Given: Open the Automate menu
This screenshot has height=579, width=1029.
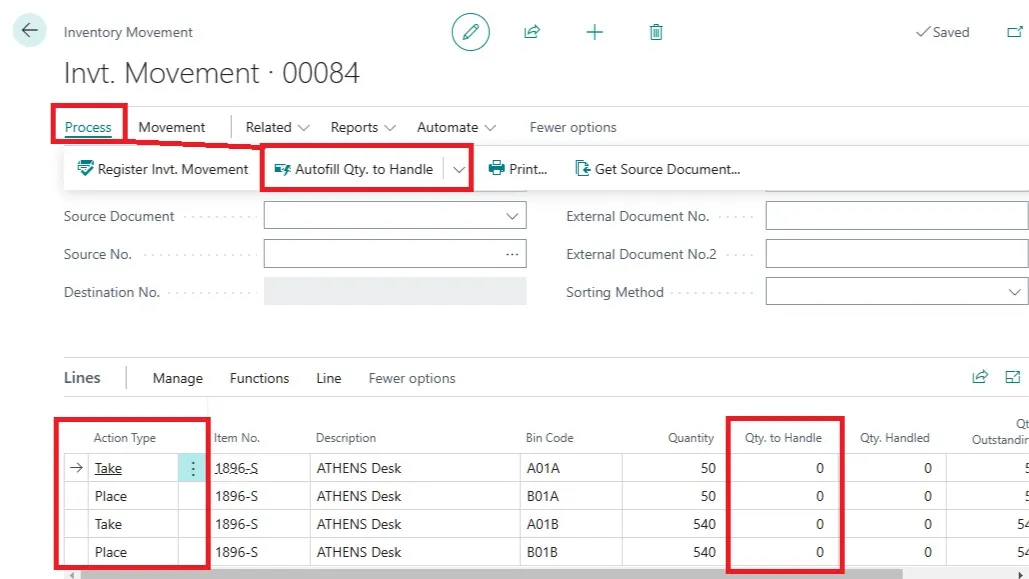Looking at the screenshot, I should [x=456, y=127].
